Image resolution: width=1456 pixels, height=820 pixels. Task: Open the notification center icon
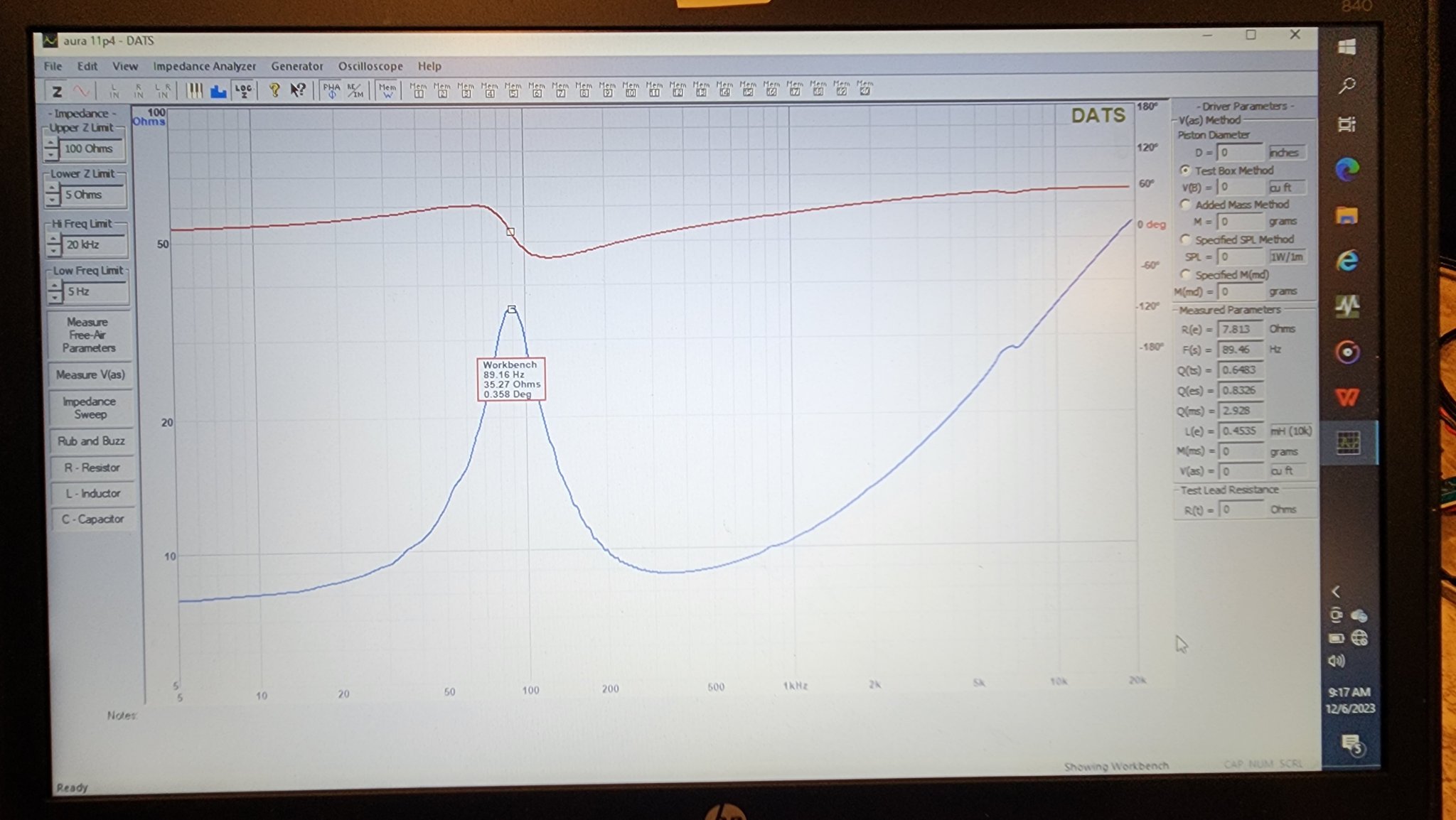pos(1351,745)
